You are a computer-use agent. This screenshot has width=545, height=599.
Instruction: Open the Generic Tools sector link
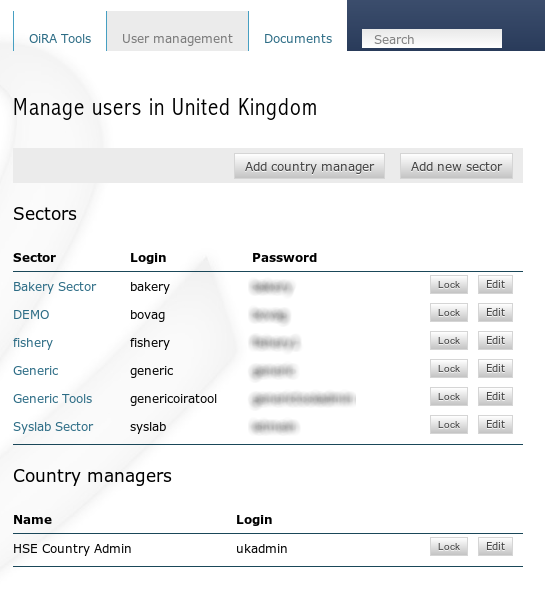click(53, 398)
